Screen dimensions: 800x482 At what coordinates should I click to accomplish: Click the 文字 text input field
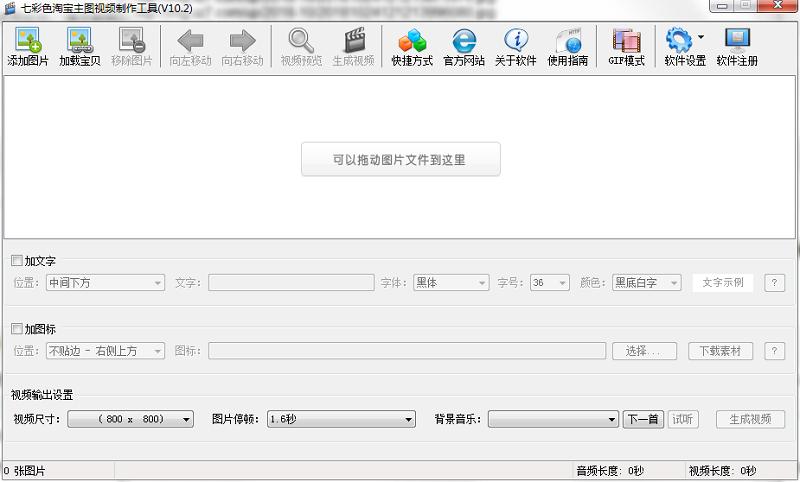pyautogui.click(x=291, y=283)
